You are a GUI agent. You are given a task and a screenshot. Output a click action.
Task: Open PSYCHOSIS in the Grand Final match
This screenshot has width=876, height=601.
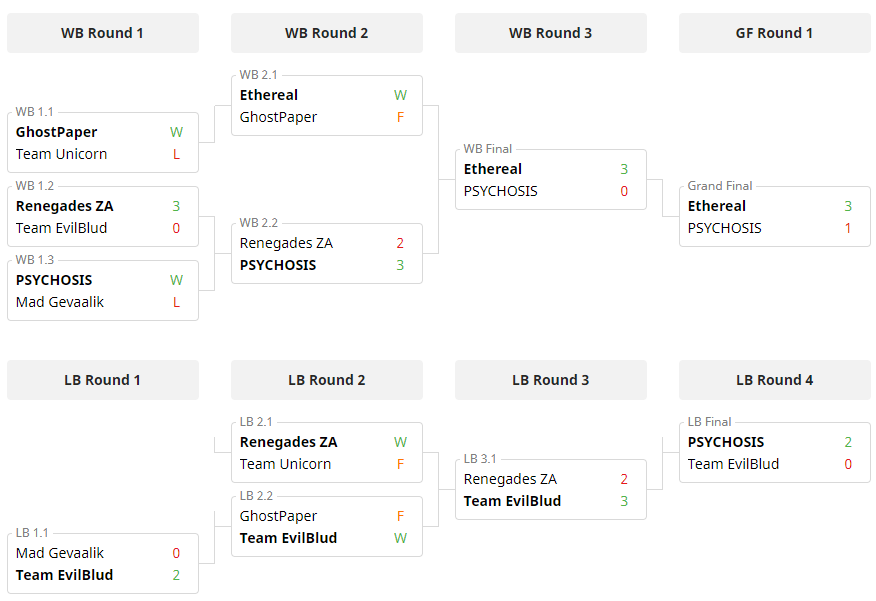point(725,228)
